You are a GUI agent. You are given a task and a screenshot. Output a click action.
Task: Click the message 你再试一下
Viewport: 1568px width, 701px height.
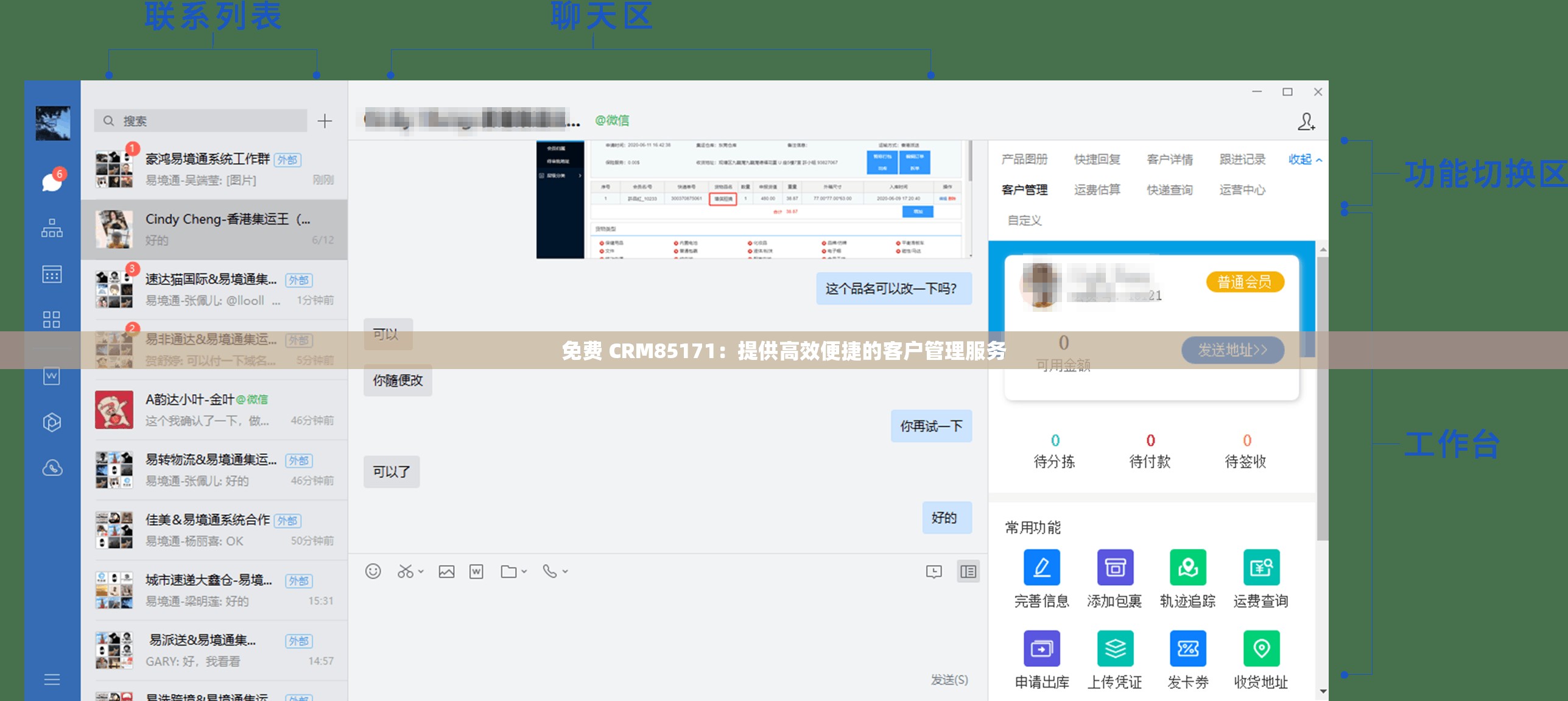pos(931,426)
